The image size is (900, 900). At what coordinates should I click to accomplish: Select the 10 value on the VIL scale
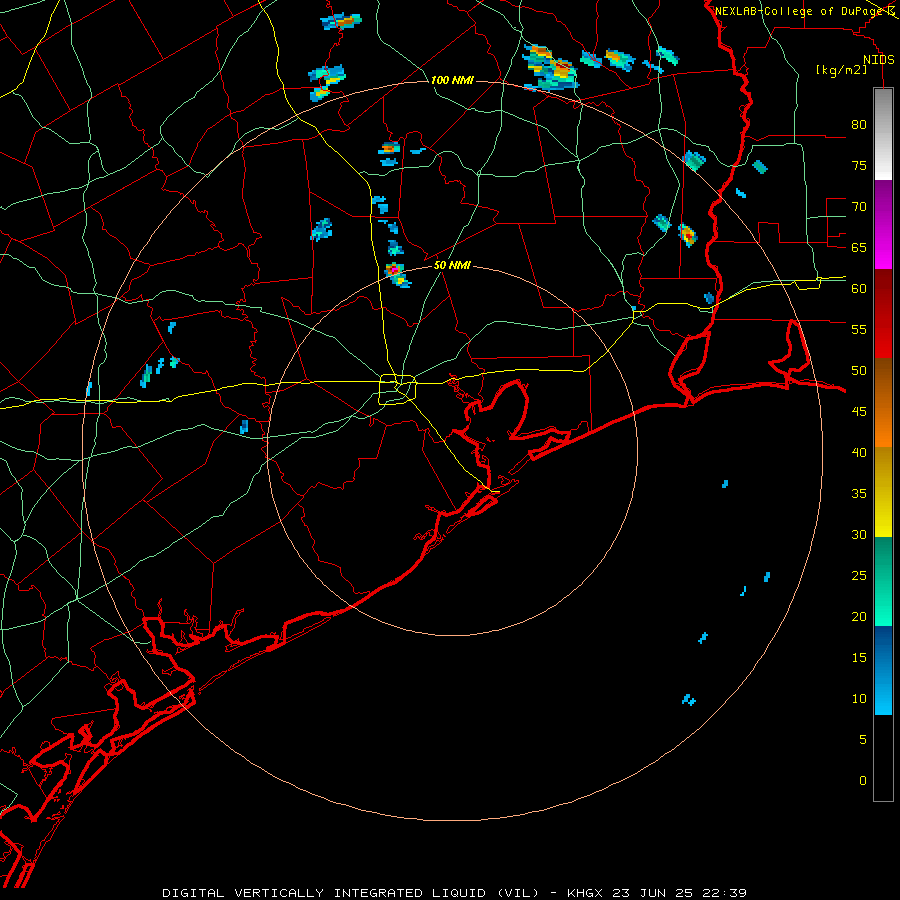859,699
